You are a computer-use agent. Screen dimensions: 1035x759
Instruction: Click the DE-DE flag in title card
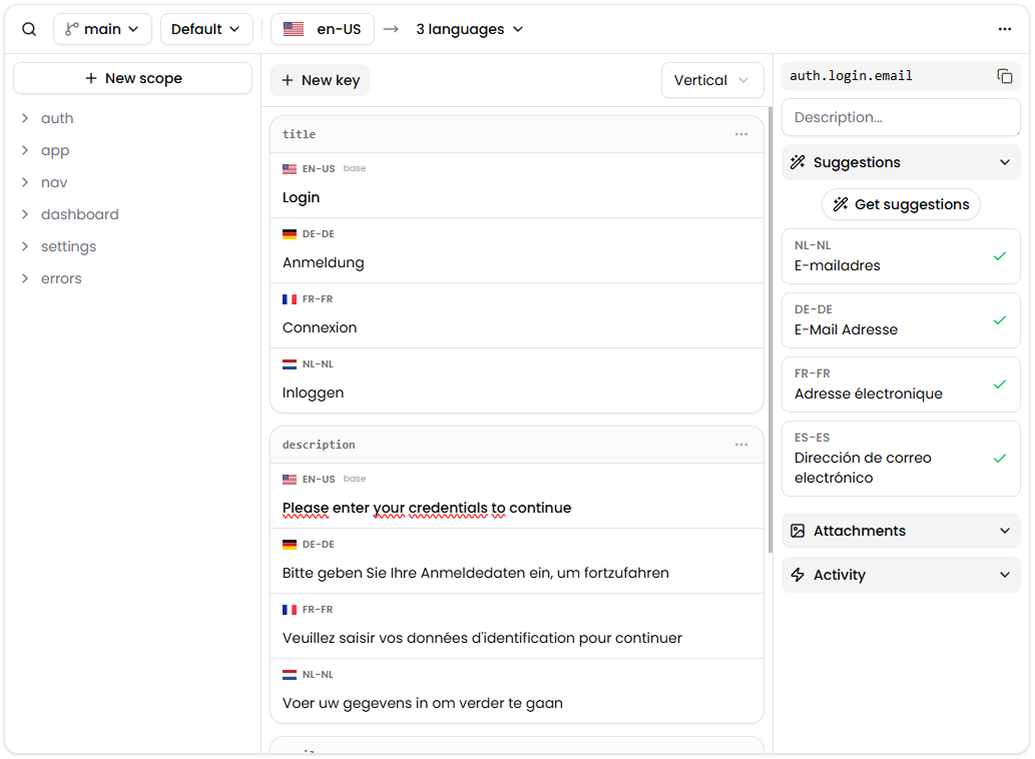click(289, 234)
